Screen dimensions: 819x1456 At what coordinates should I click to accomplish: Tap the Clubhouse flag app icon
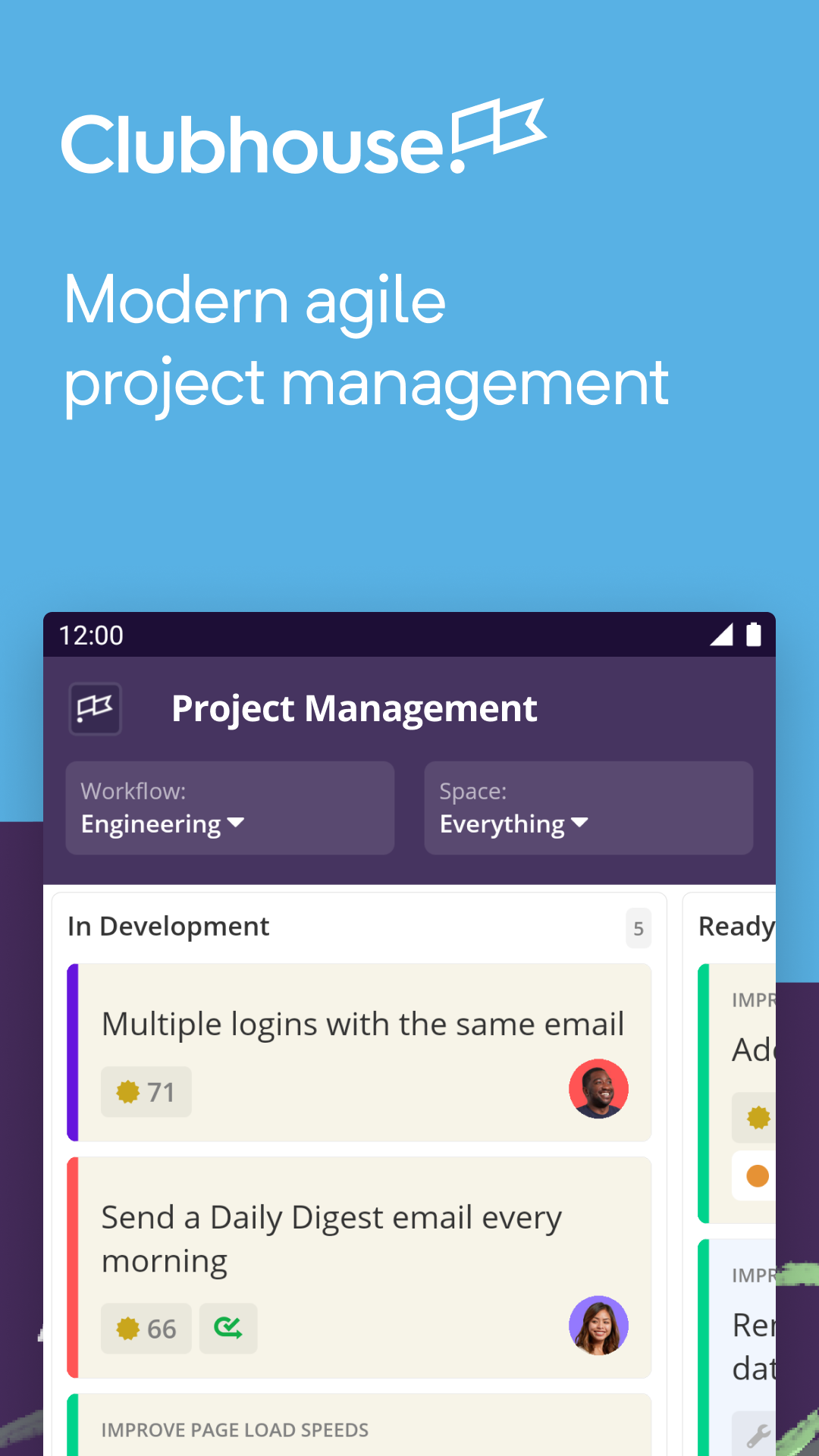(x=95, y=709)
